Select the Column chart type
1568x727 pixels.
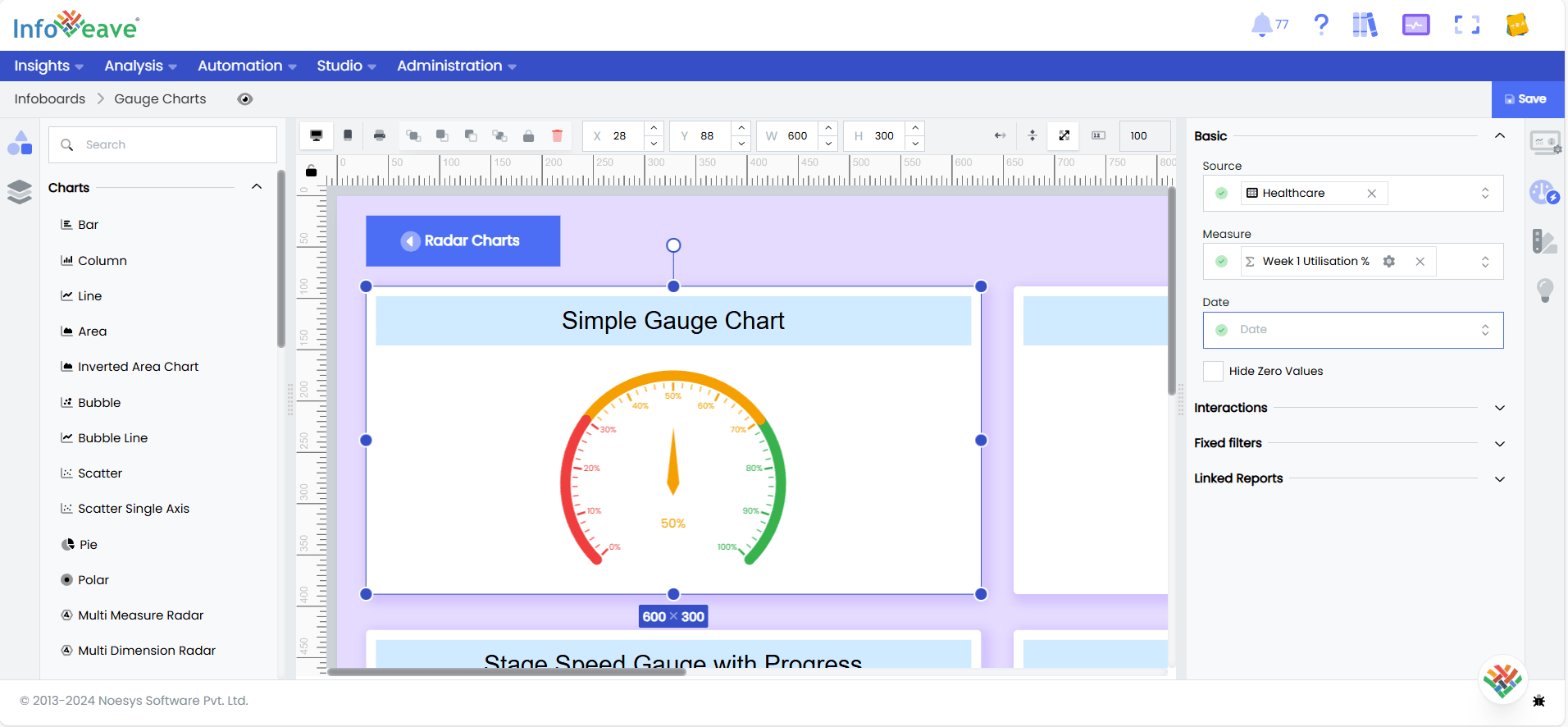click(x=93, y=260)
